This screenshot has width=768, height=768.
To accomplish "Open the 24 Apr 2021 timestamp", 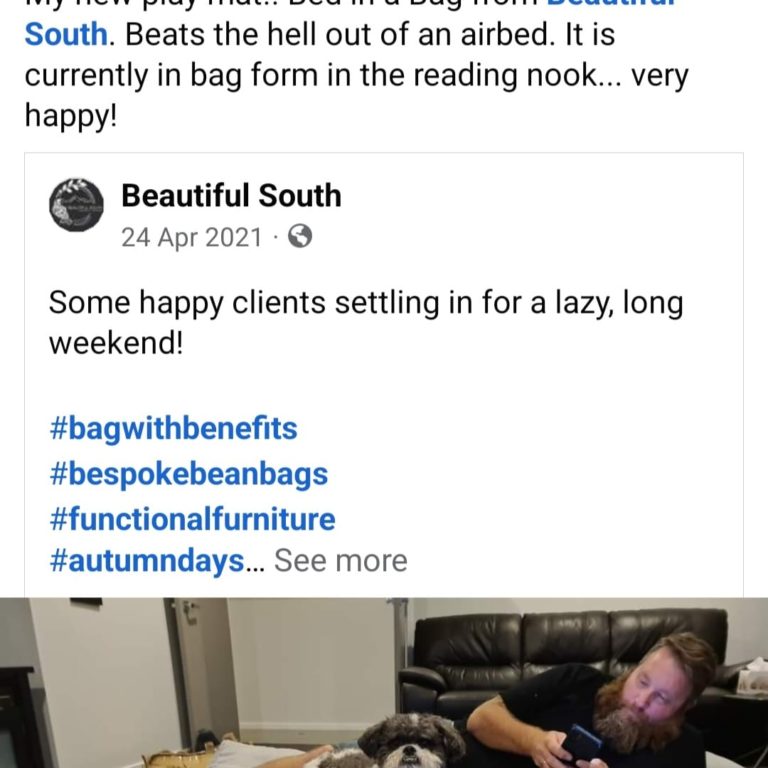I will tap(192, 238).
